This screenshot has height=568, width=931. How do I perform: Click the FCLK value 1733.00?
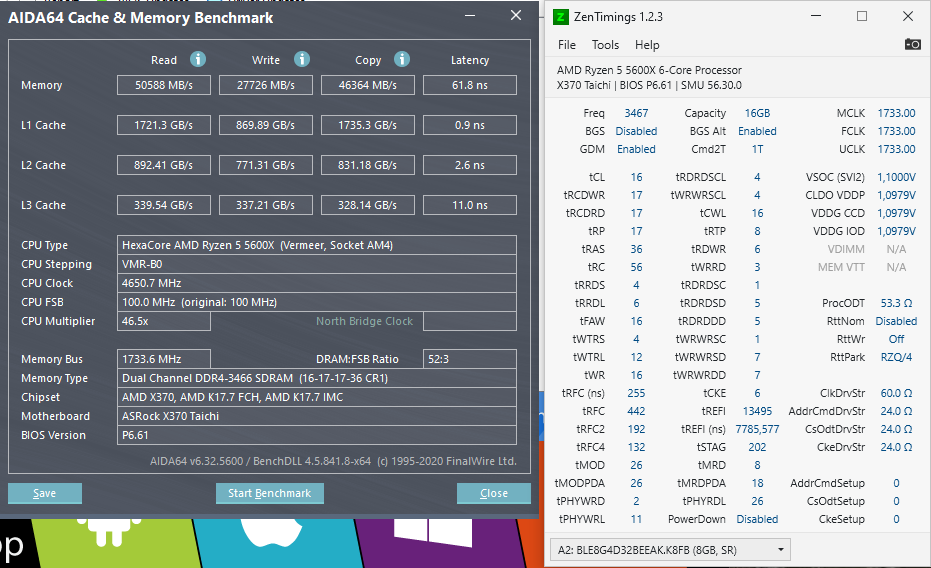(896, 131)
